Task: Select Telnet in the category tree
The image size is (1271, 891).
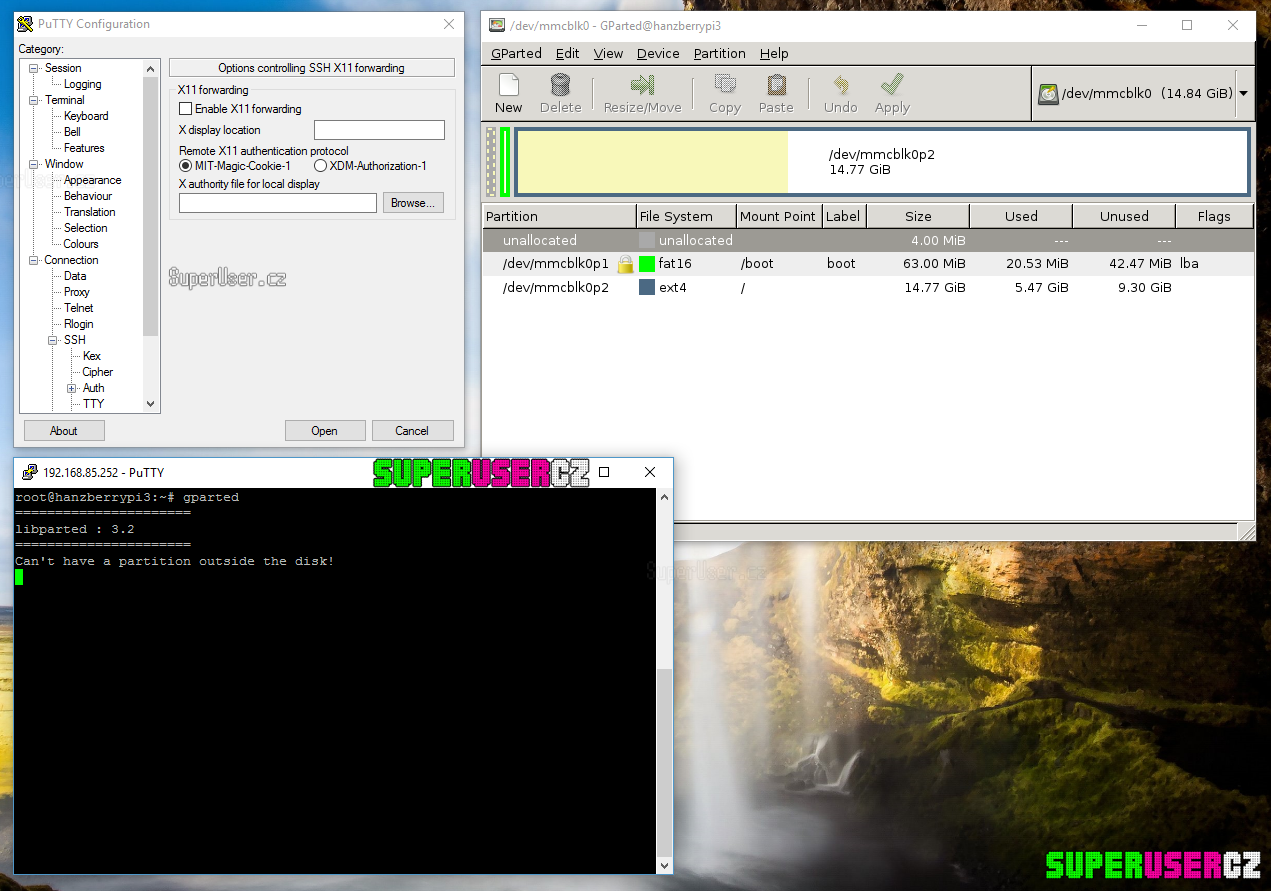Action: coord(79,308)
